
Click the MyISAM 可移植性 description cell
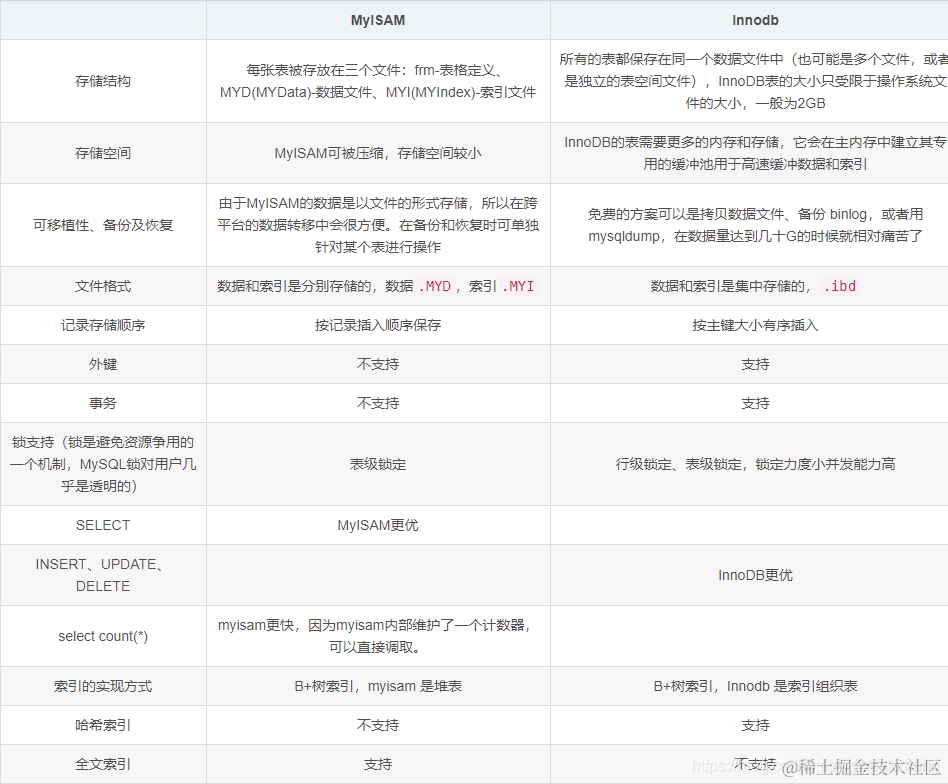click(x=378, y=225)
